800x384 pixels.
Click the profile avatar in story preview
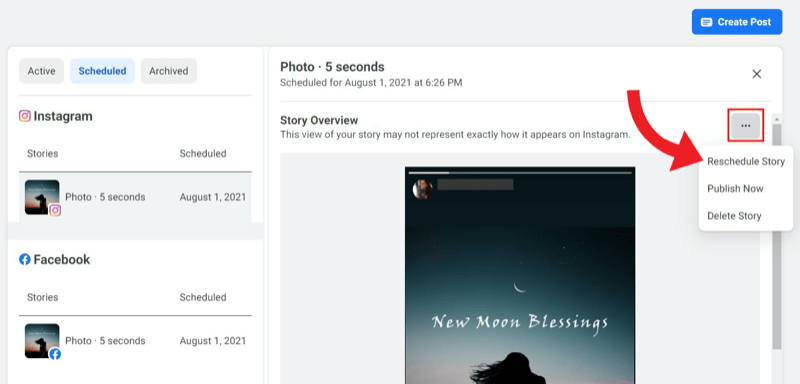pos(422,189)
